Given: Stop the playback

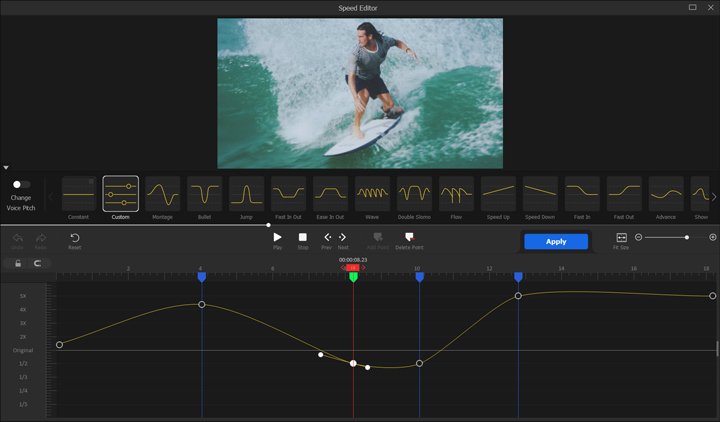Looking at the screenshot, I should coord(303,238).
